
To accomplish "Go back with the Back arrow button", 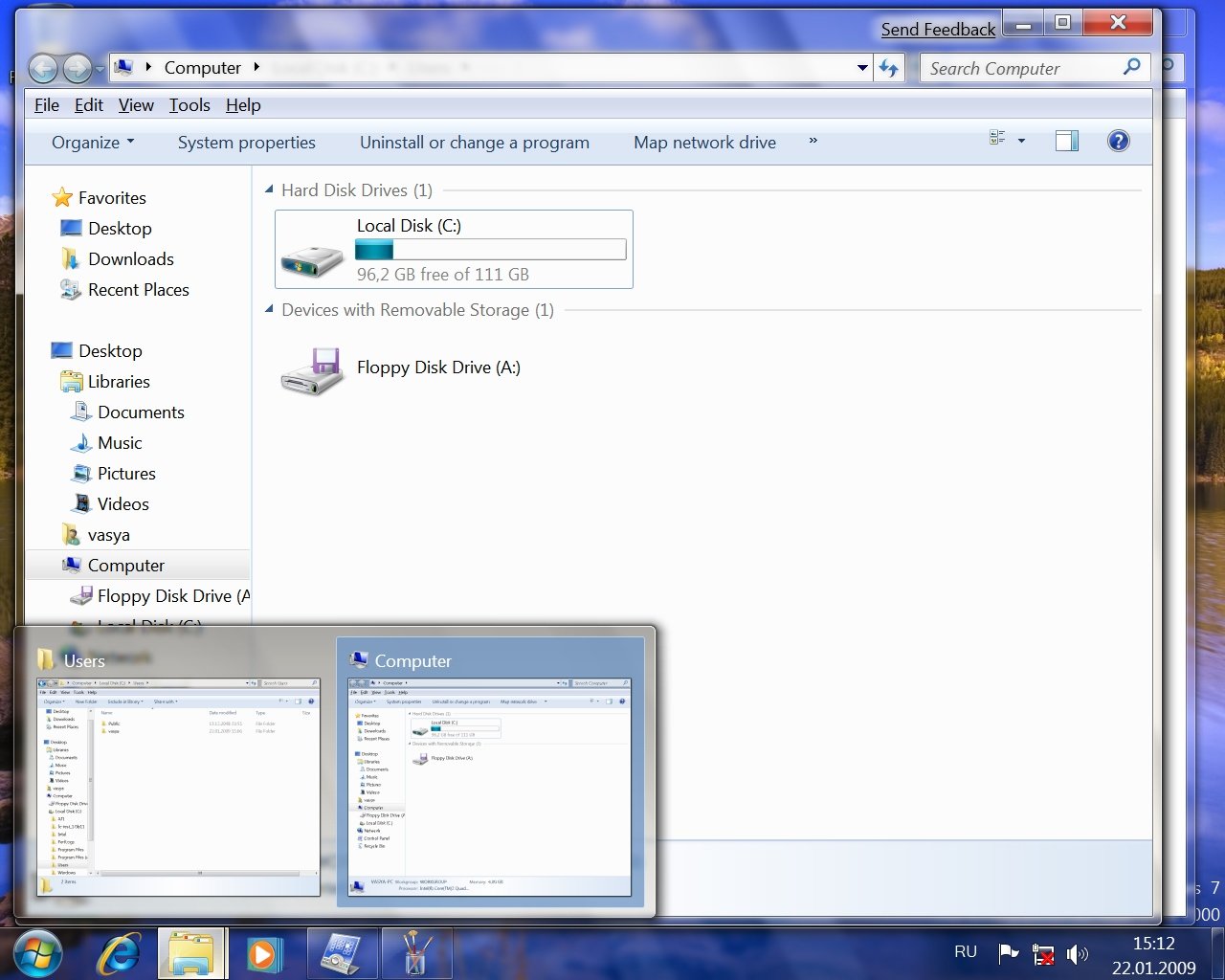I will click(43, 68).
